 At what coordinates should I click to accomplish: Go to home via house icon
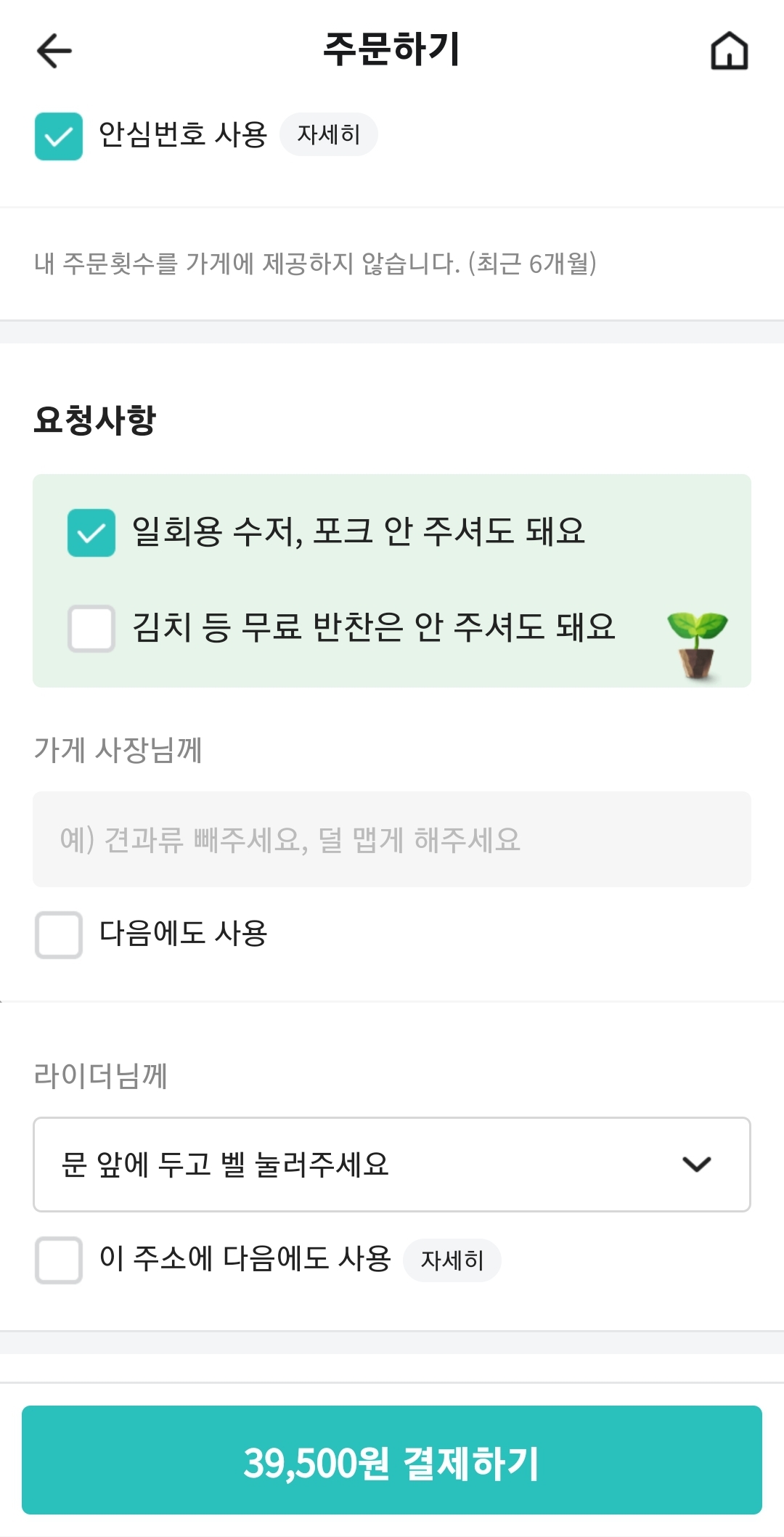click(729, 51)
